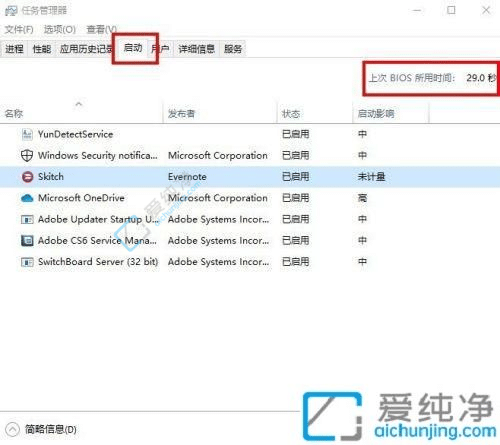Sort by the 发布者 column header
500x445 pixels.
[181, 114]
